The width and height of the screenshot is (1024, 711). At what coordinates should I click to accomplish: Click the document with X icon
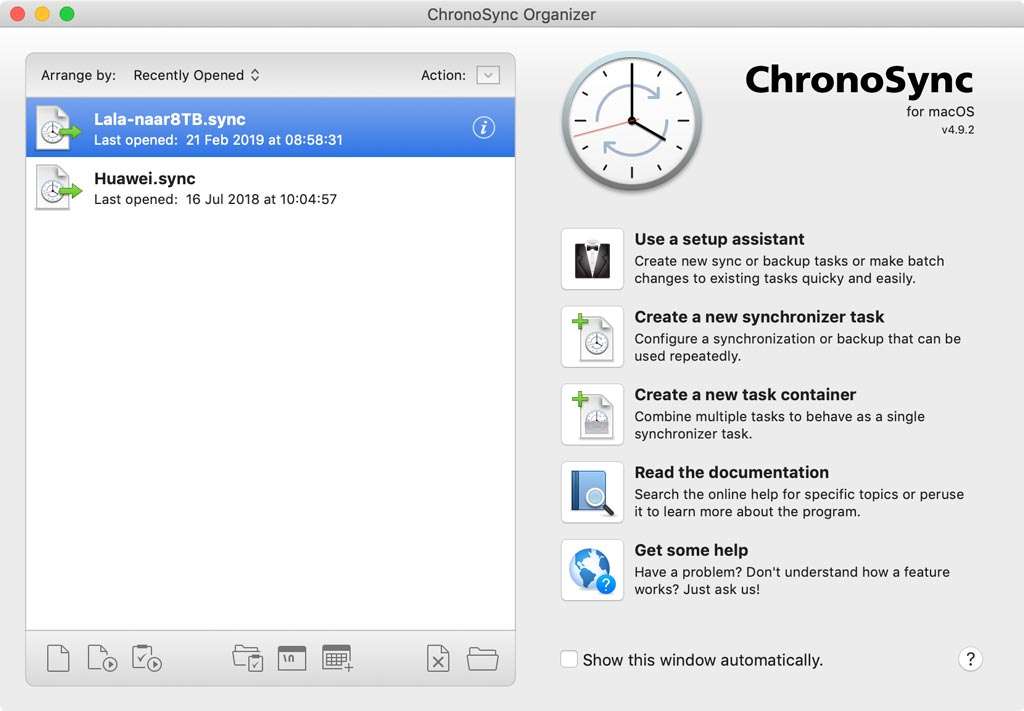point(438,658)
